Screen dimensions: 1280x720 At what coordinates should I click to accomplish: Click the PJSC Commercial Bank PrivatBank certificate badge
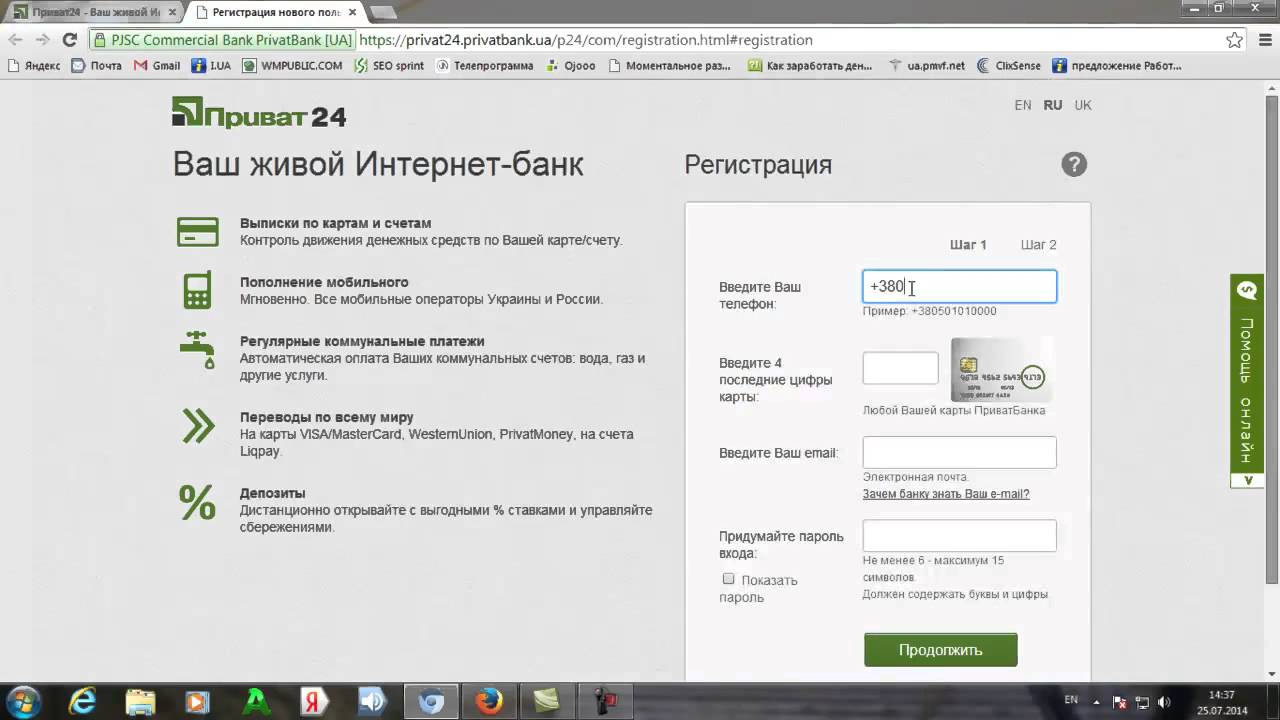tap(222, 40)
